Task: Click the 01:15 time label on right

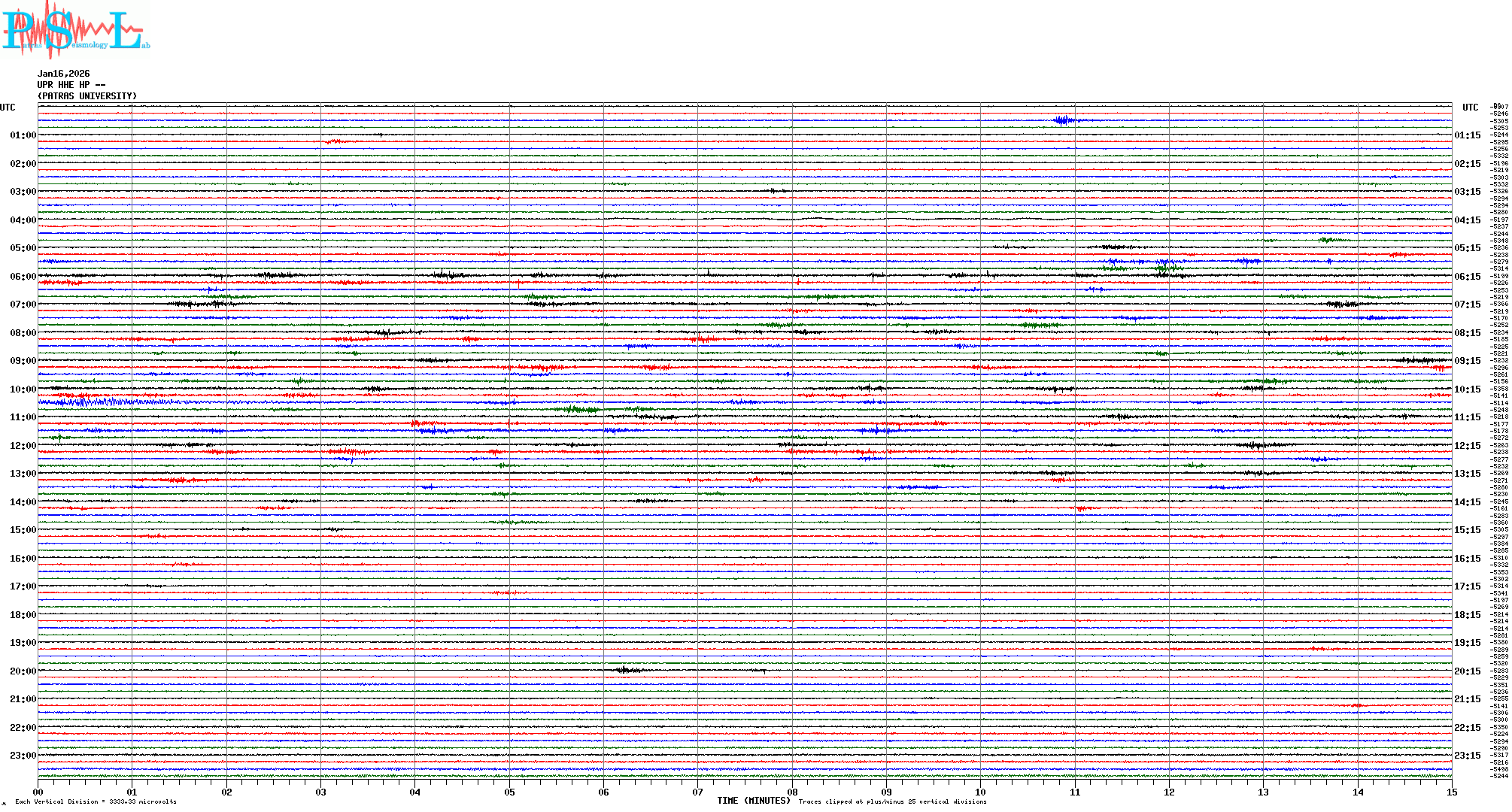Action: click(1467, 136)
